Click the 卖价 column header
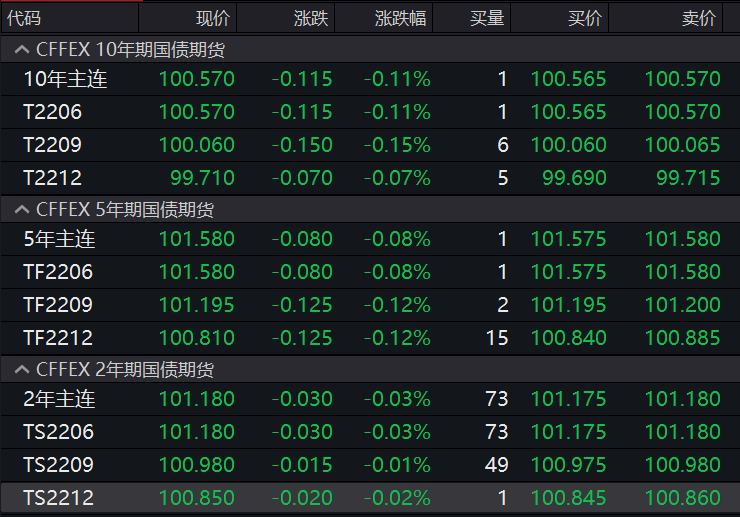The height and width of the screenshot is (517, 740). pyautogui.click(x=699, y=18)
